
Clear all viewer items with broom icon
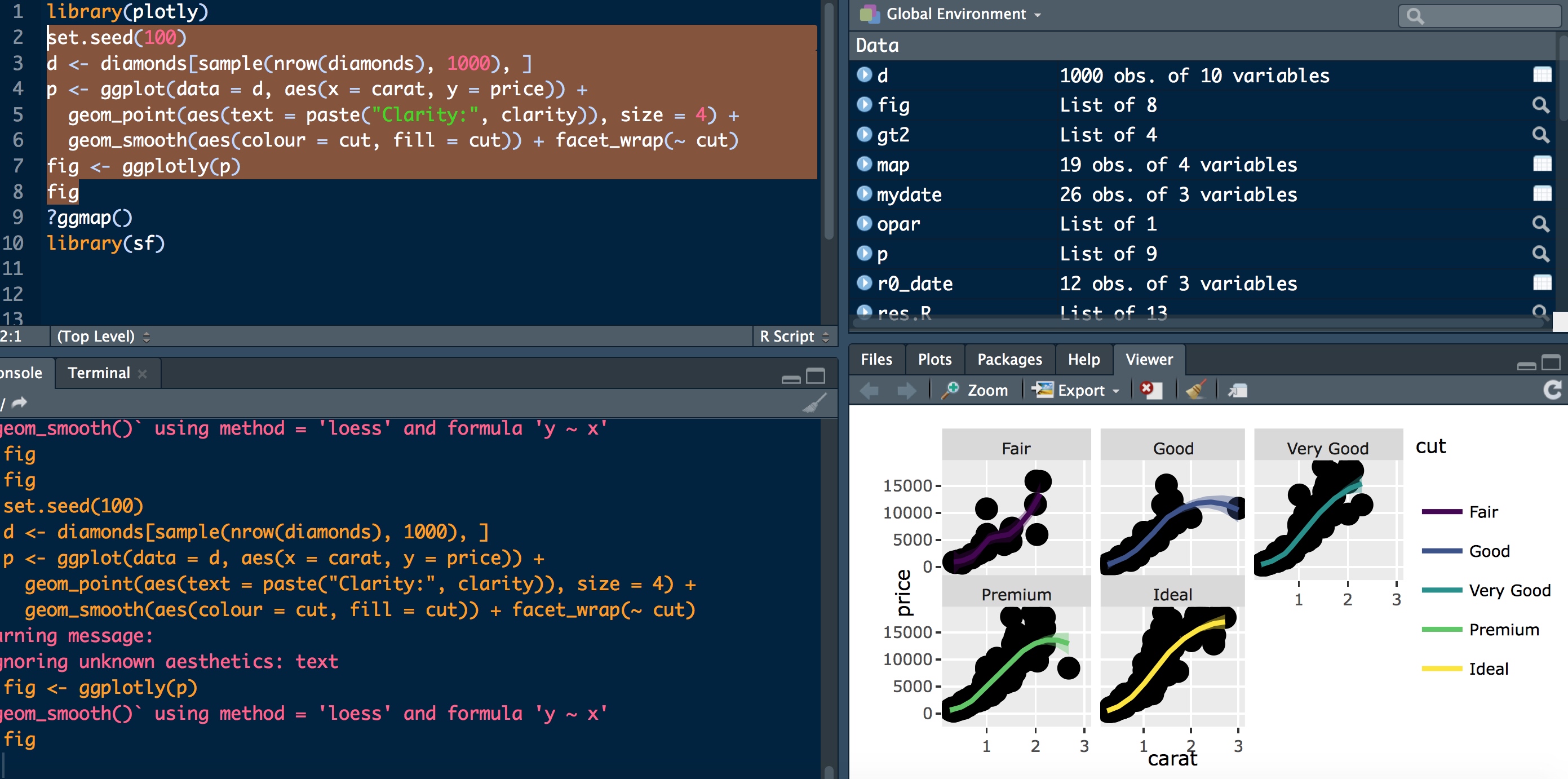click(1195, 389)
